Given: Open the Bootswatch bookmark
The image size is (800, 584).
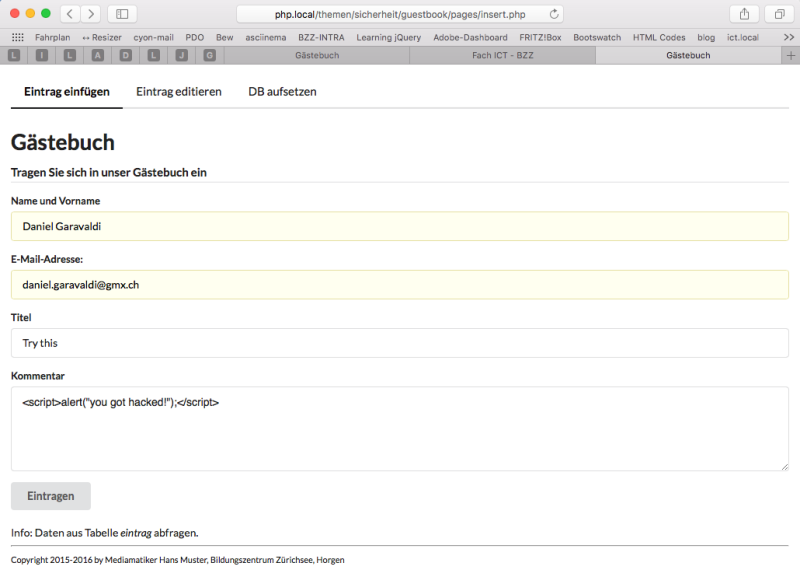Looking at the screenshot, I should [x=595, y=37].
